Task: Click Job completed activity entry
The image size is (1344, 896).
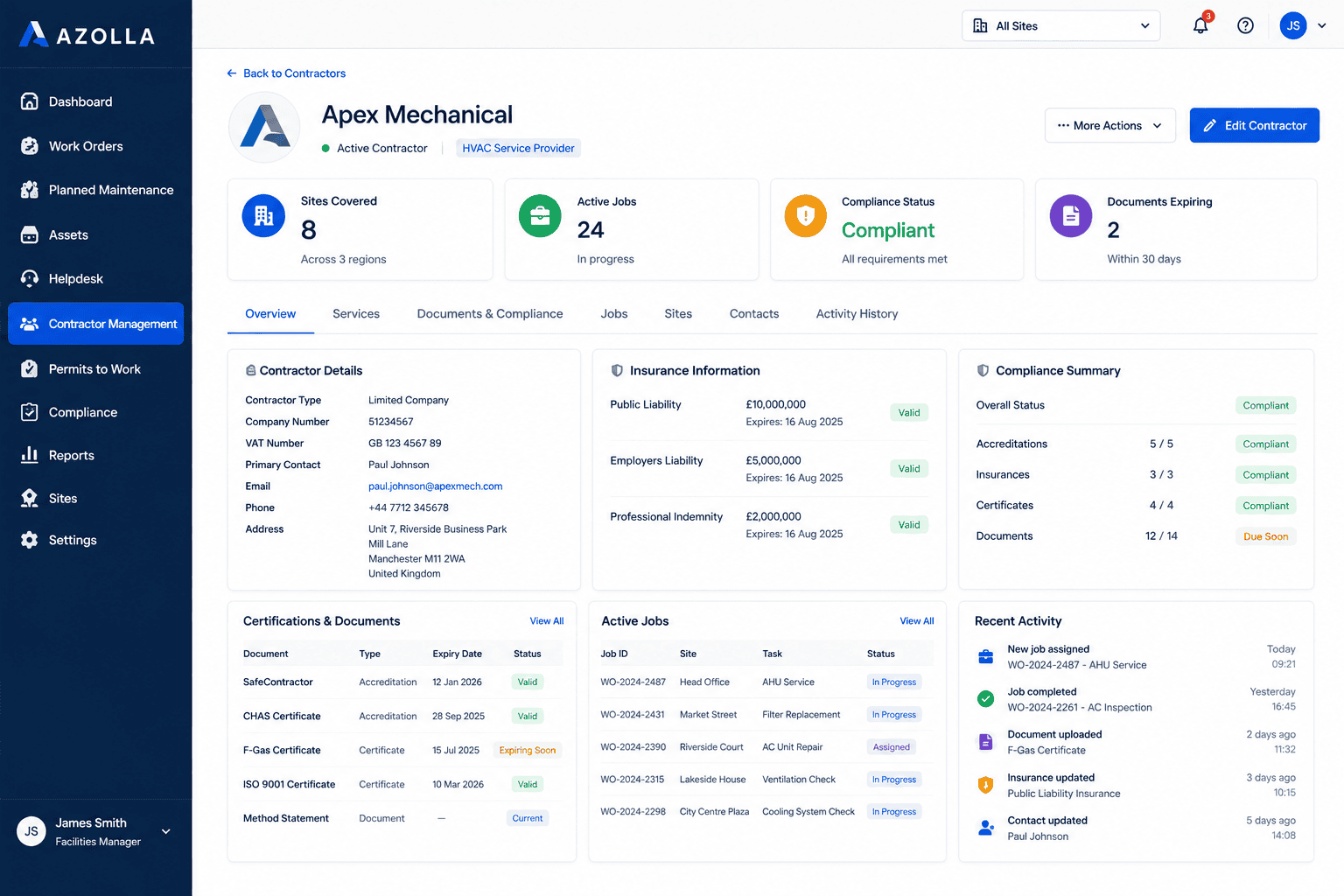Action: point(1136,699)
